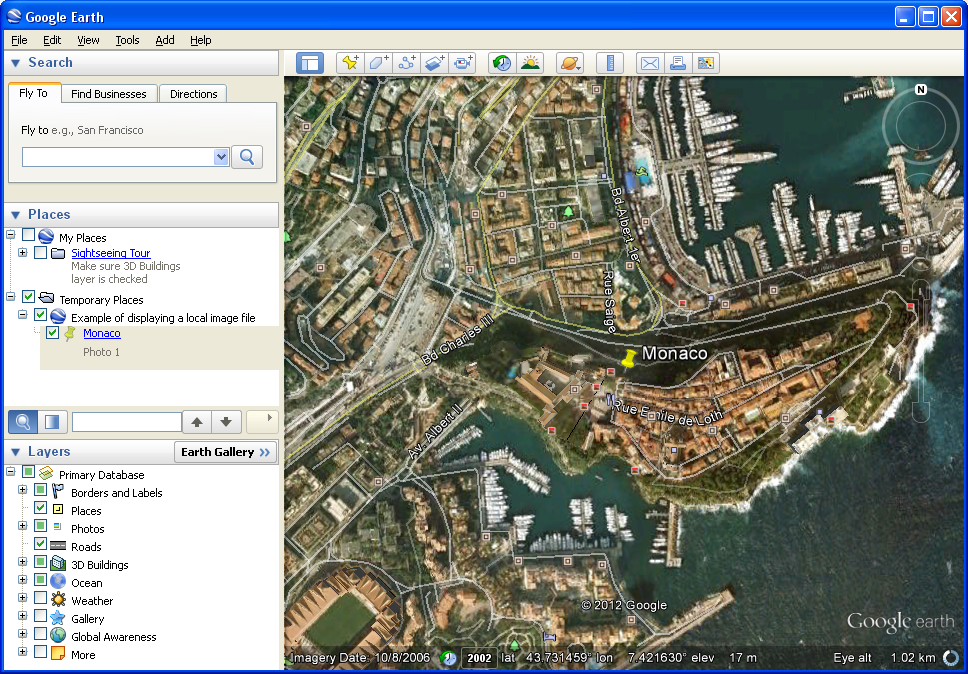
Task: Open the Tools menu
Action: [x=127, y=40]
